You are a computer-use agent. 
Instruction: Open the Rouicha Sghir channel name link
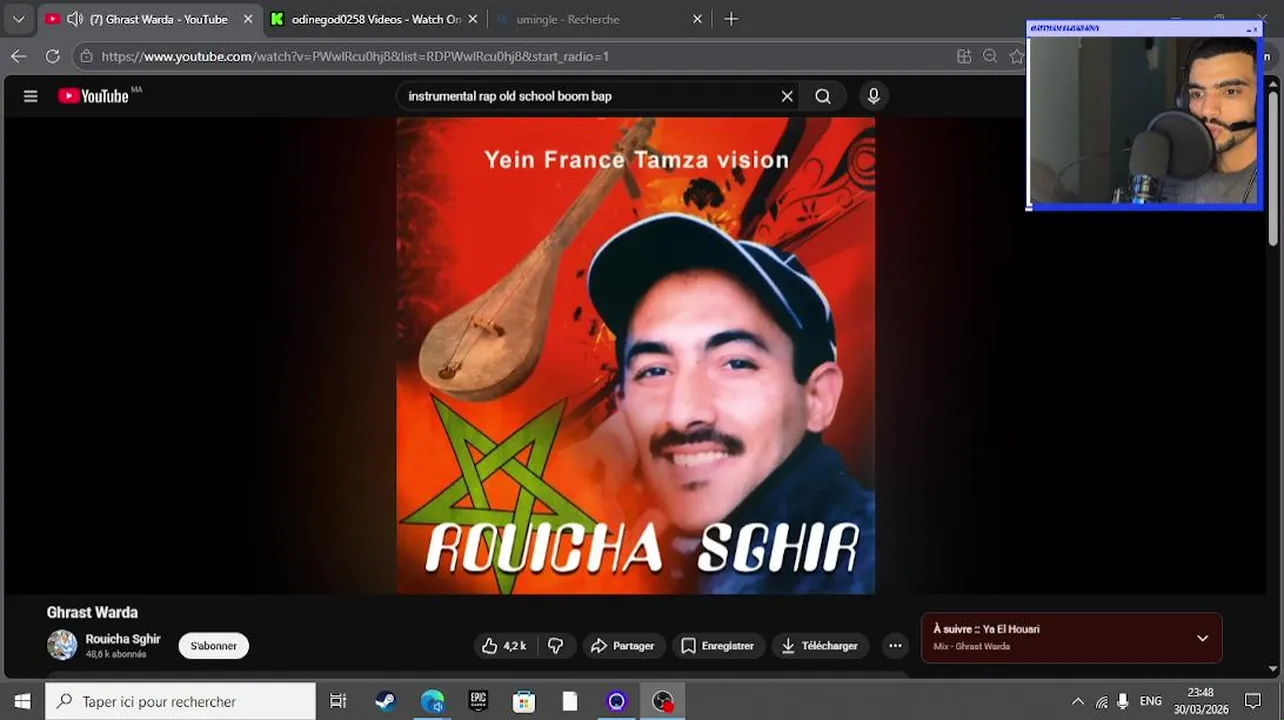pyautogui.click(x=123, y=639)
